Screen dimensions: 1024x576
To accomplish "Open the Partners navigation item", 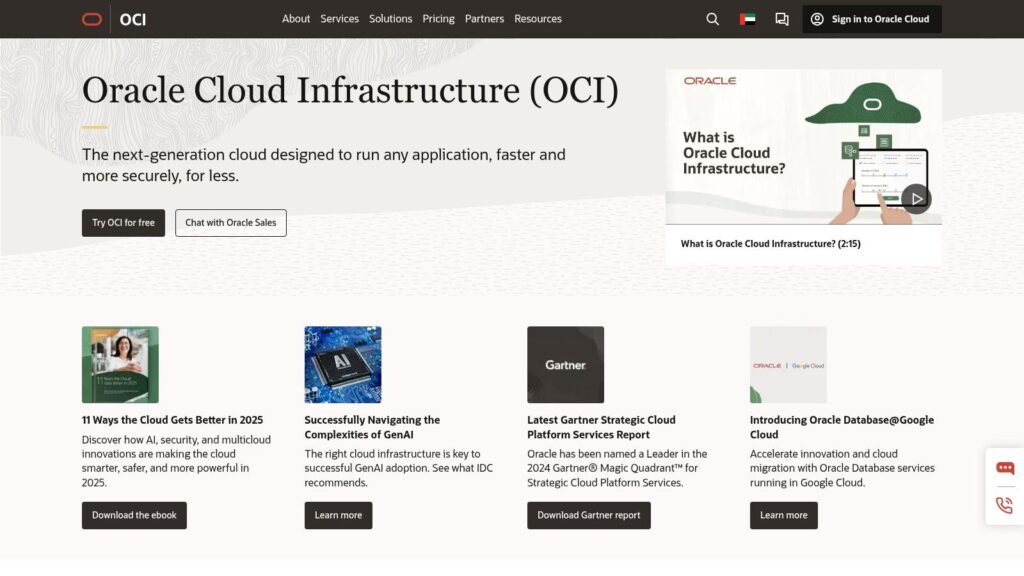I will coord(484,19).
